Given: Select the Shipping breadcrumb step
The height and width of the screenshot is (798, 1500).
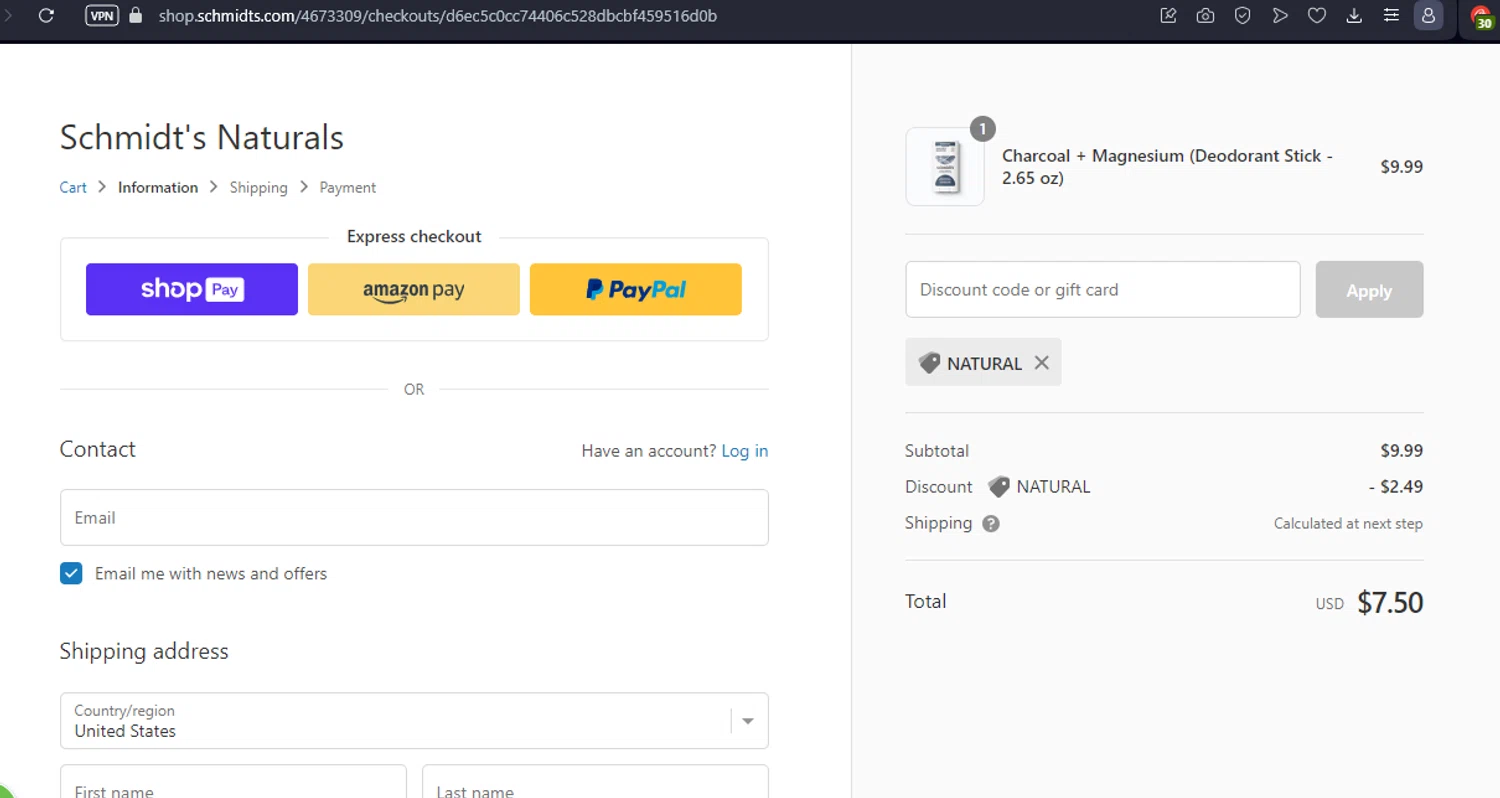Looking at the screenshot, I should coord(258,187).
